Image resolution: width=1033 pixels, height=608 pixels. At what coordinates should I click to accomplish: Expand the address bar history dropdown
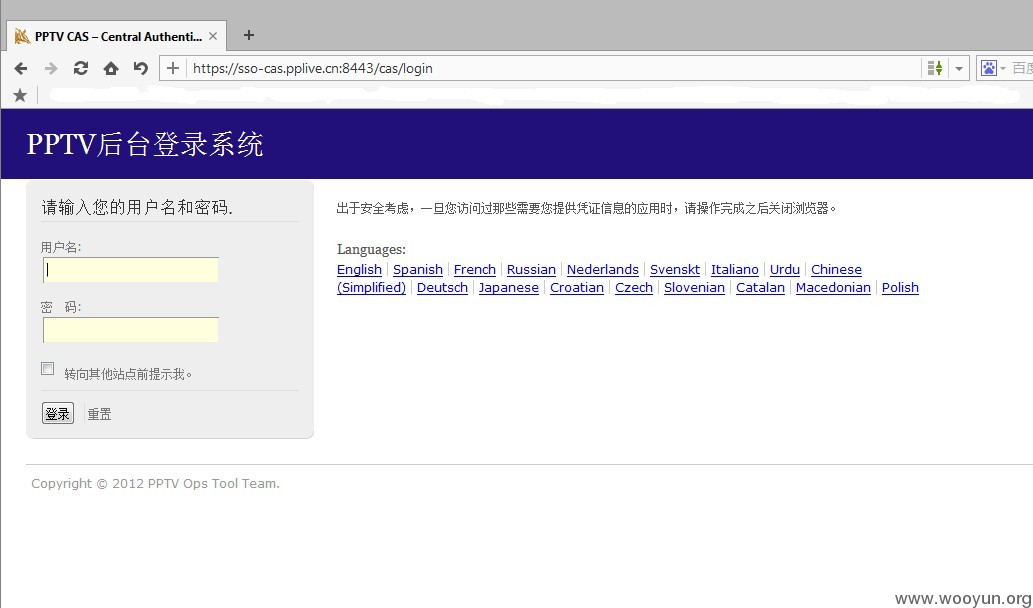click(x=959, y=69)
